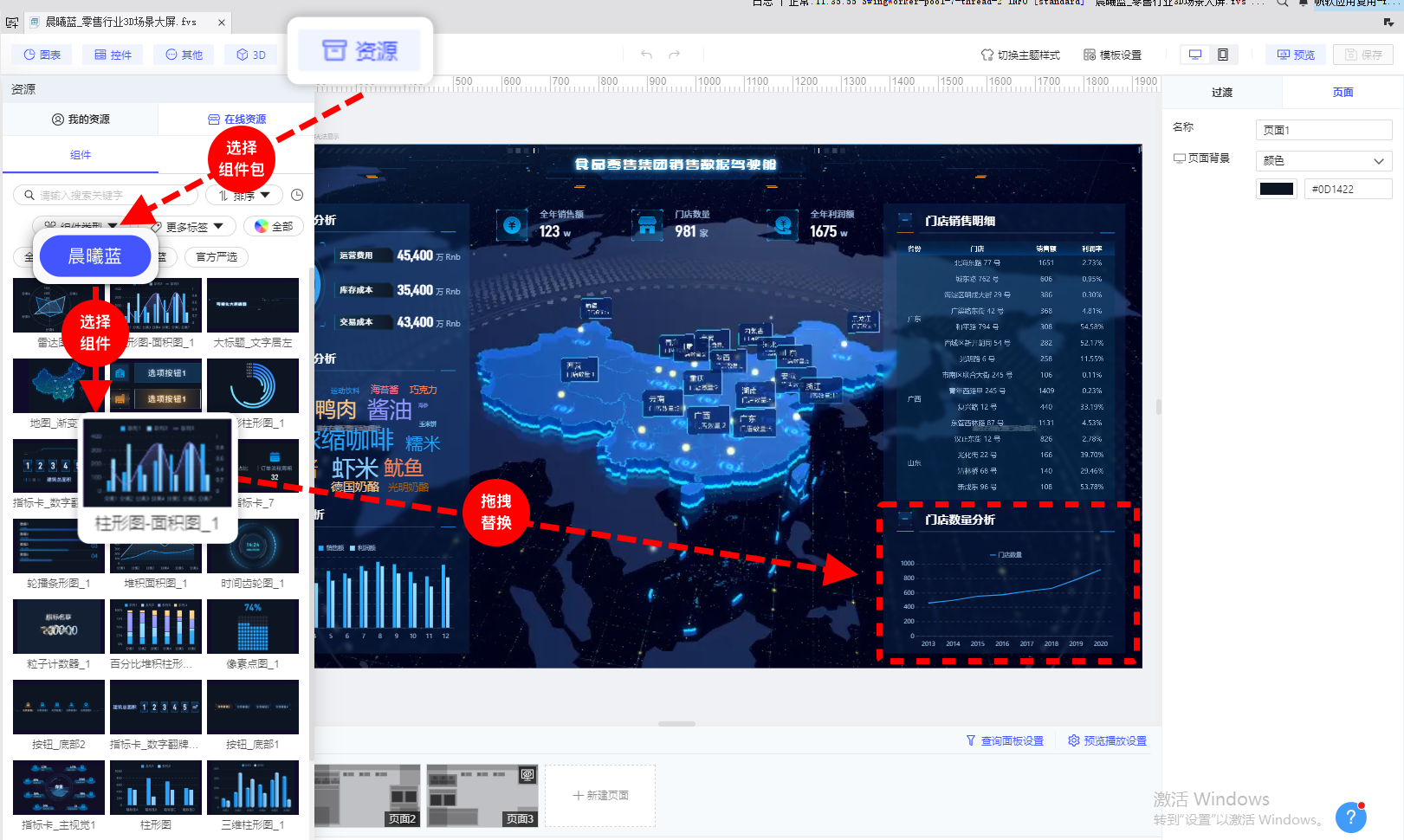1404x840 pixels.
Task: Select the 页面3 page thumbnail
Action: click(x=482, y=795)
